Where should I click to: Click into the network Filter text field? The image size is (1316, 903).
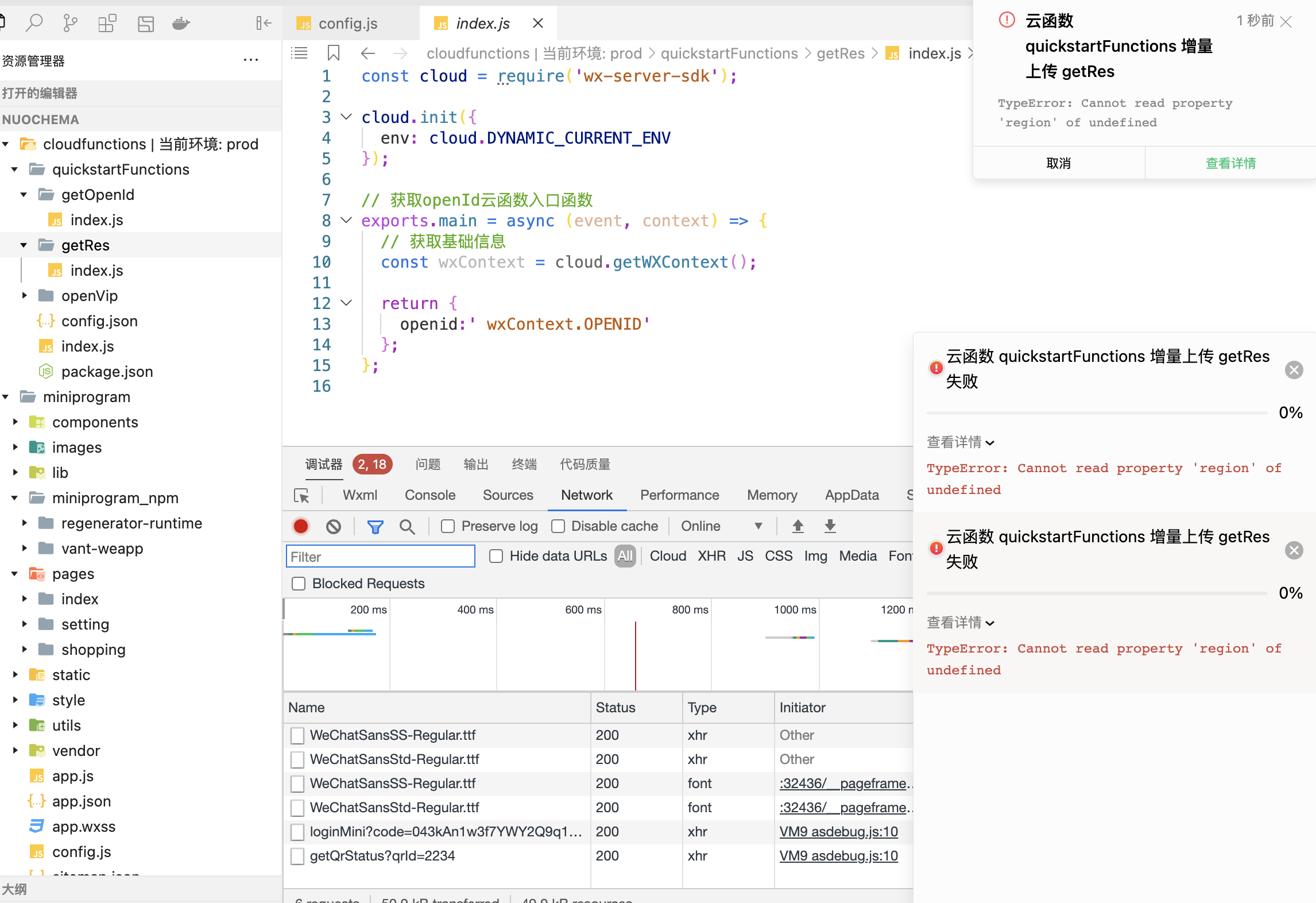380,557
